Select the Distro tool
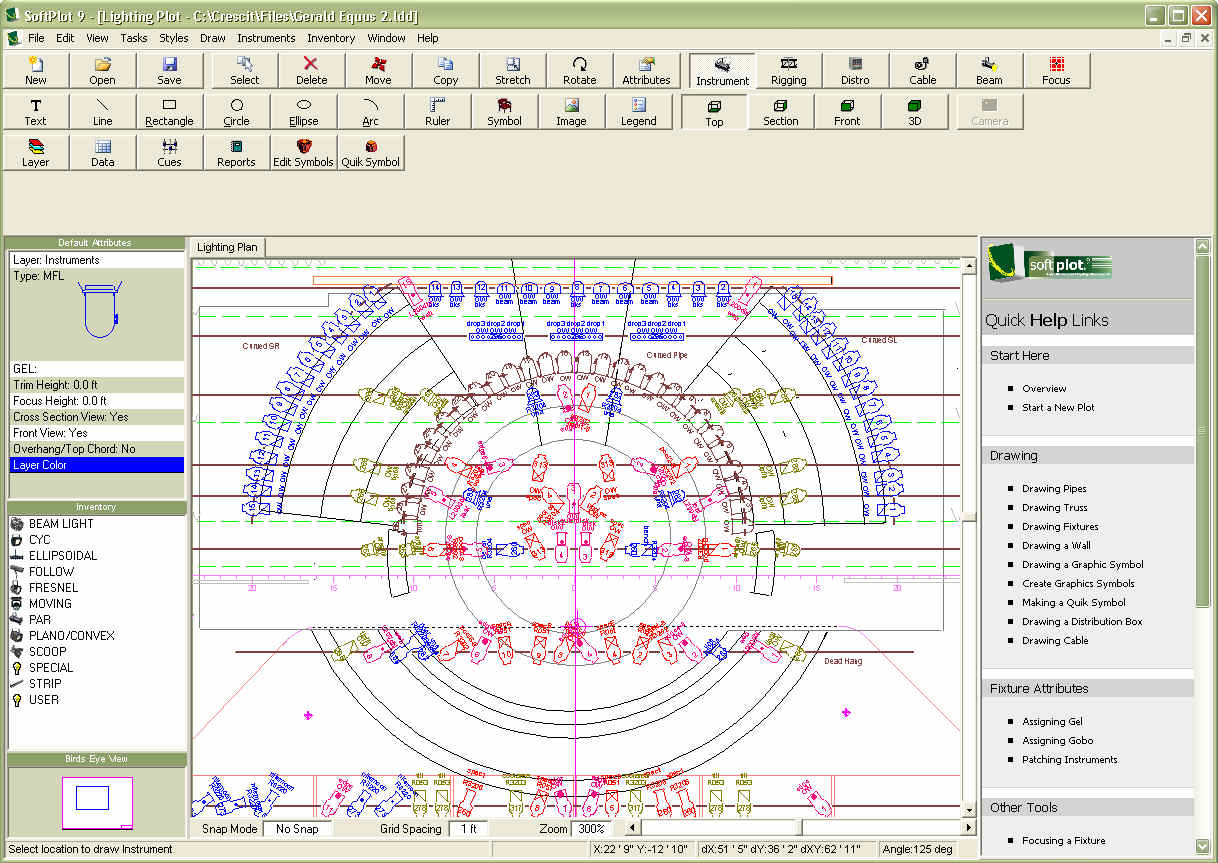The image size is (1218, 863). pyautogui.click(x=855, y=70)
